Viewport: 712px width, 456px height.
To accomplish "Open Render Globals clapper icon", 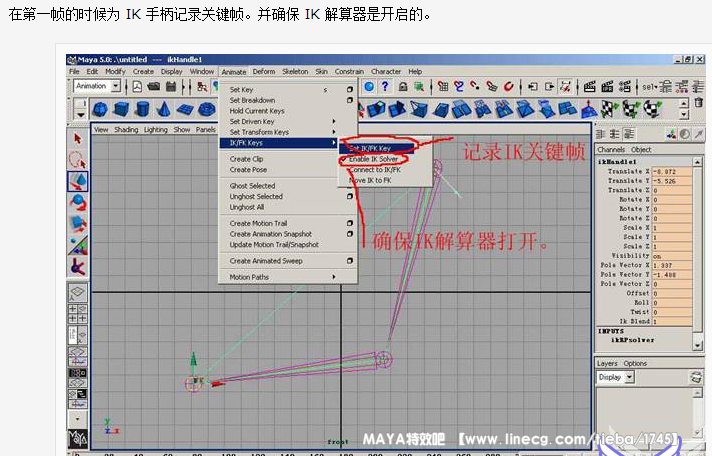I will (624, 86).
